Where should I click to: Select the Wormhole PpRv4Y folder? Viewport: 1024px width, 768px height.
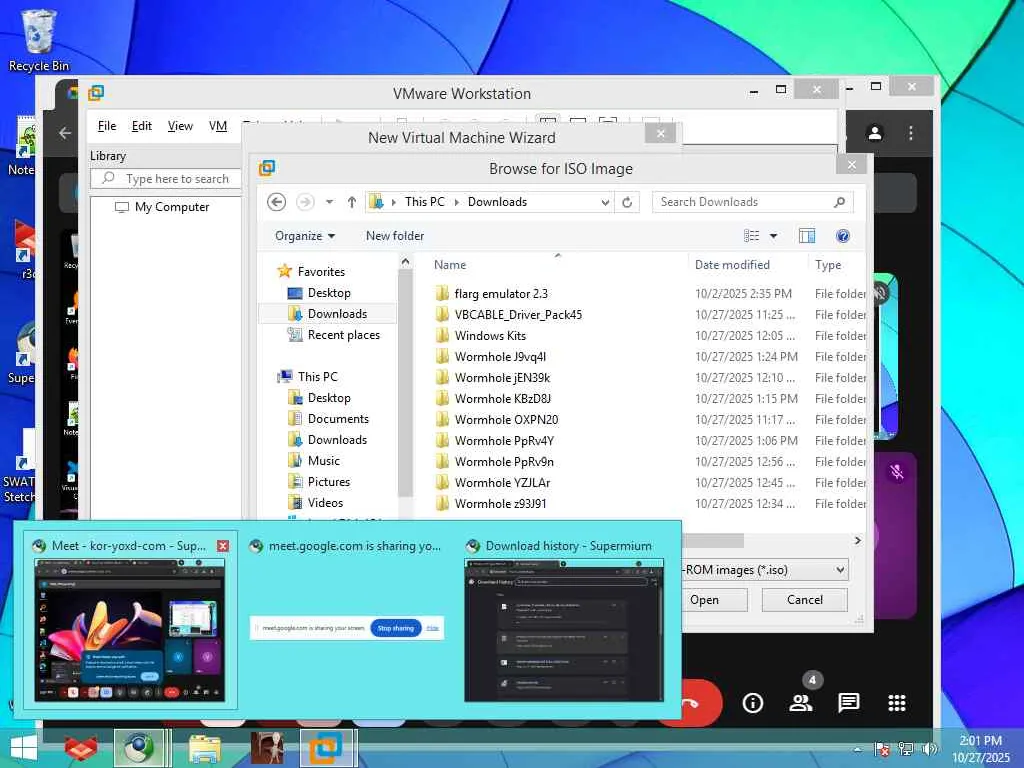494,440
